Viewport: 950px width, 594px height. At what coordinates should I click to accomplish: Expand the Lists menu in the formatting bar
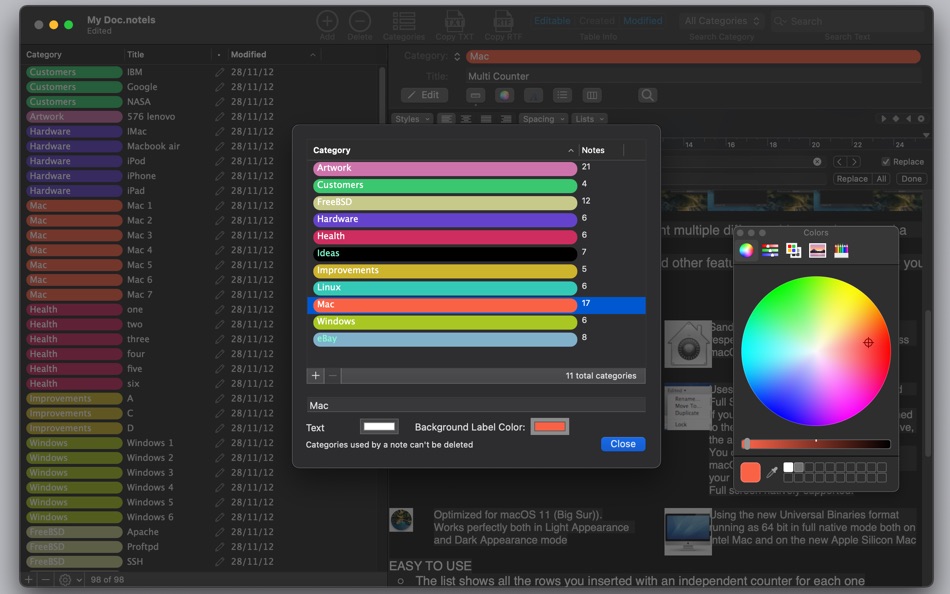click(591, 118)
